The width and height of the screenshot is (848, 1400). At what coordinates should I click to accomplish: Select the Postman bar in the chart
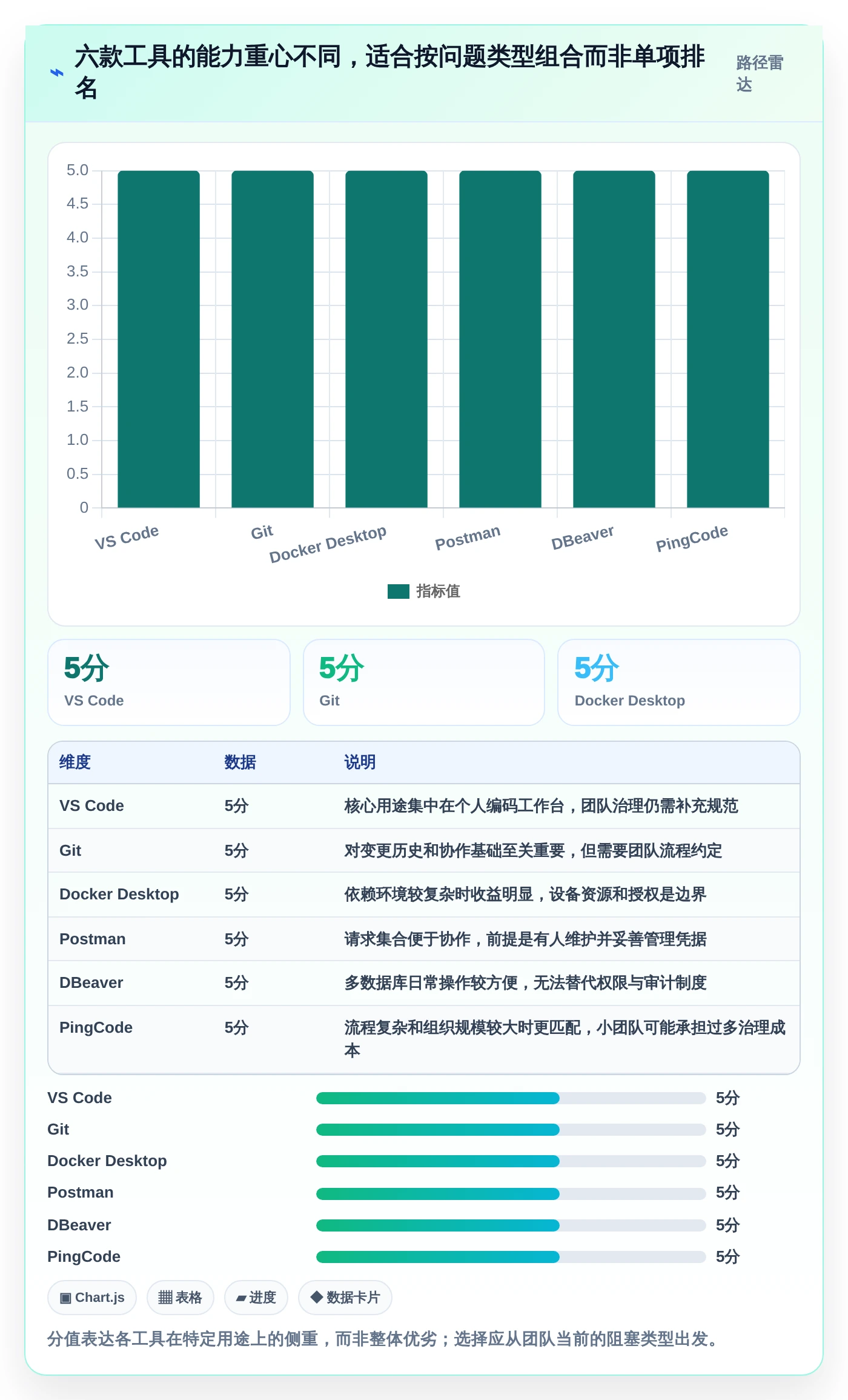tap(500, 339)
